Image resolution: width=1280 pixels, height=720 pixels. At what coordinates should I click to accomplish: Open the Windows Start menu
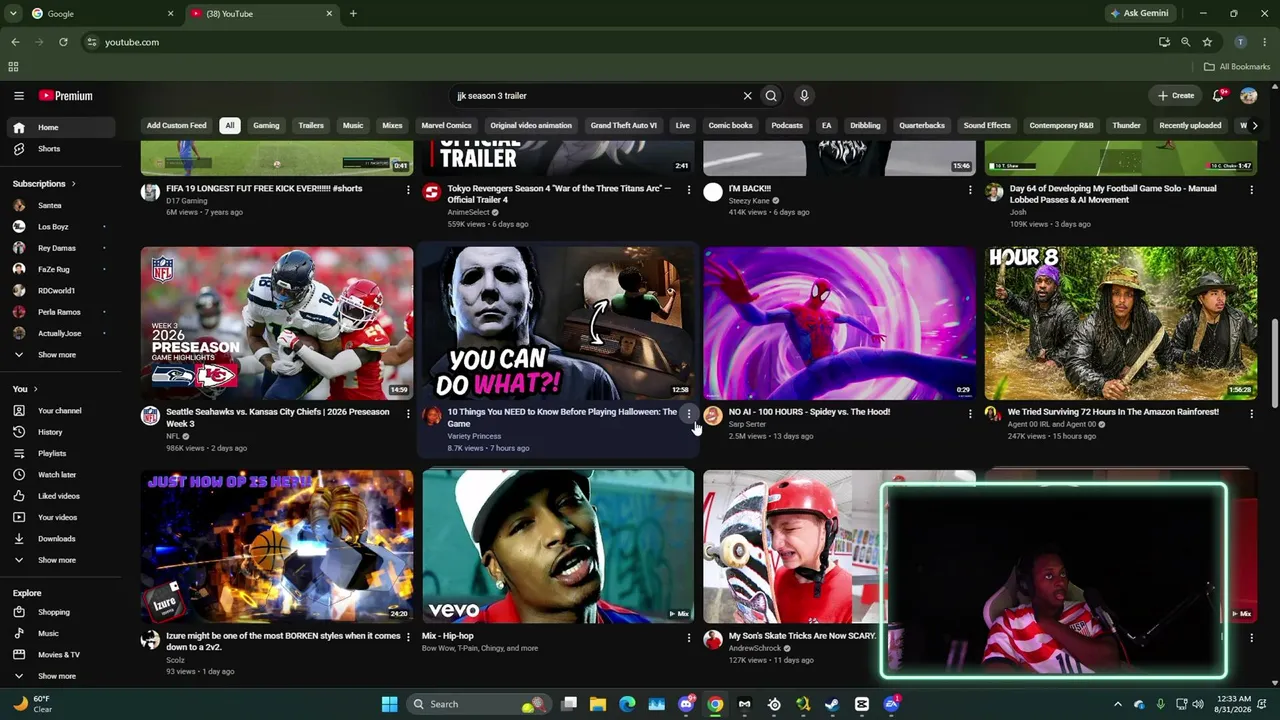point(389,704)
